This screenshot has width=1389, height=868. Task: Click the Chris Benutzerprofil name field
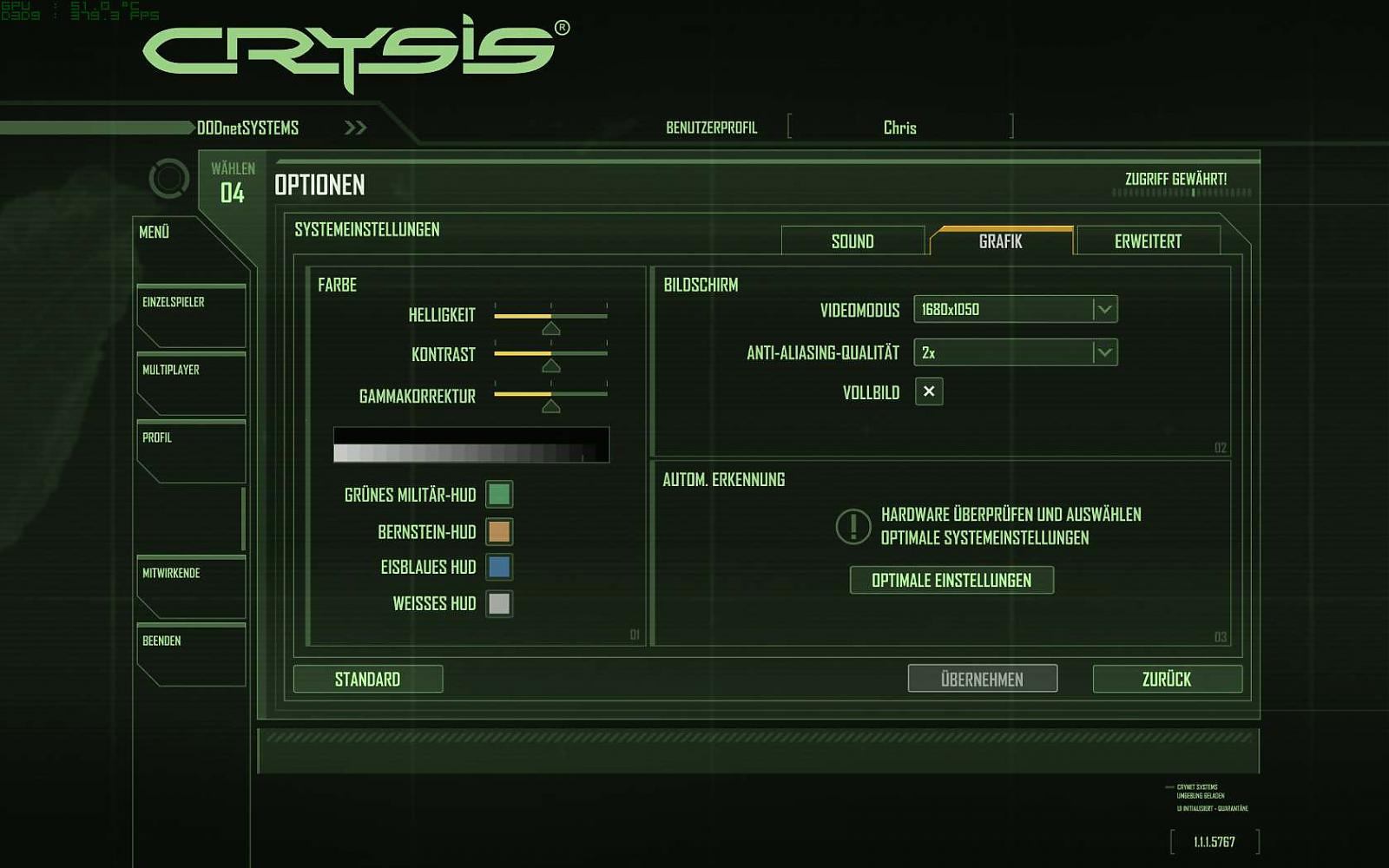pos(900,128)
